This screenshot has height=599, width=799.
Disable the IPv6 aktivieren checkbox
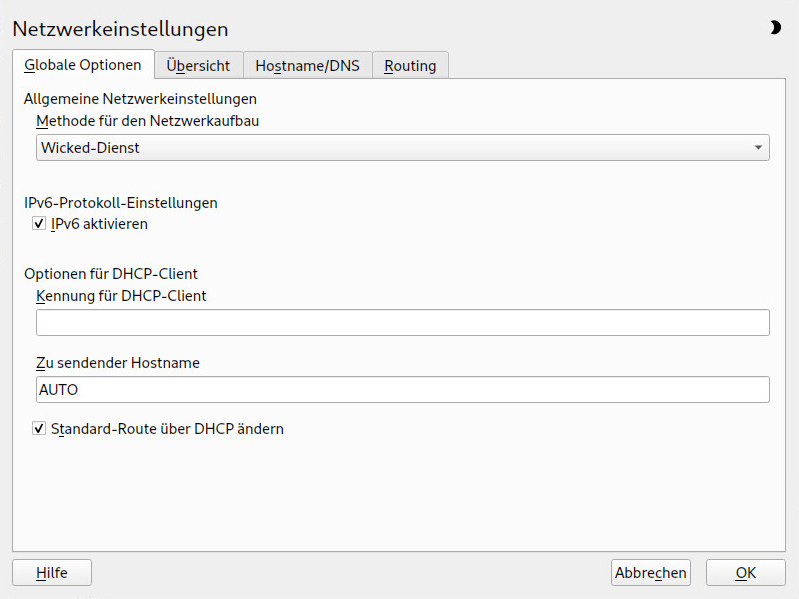pos(40,224)
